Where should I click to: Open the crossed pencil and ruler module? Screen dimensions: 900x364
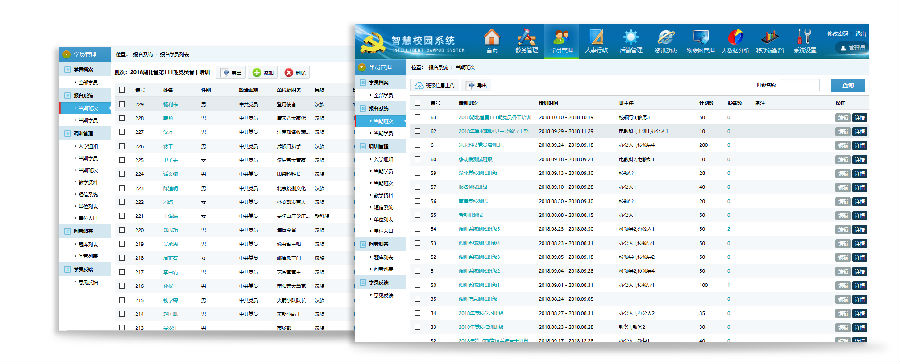(526, 38)
